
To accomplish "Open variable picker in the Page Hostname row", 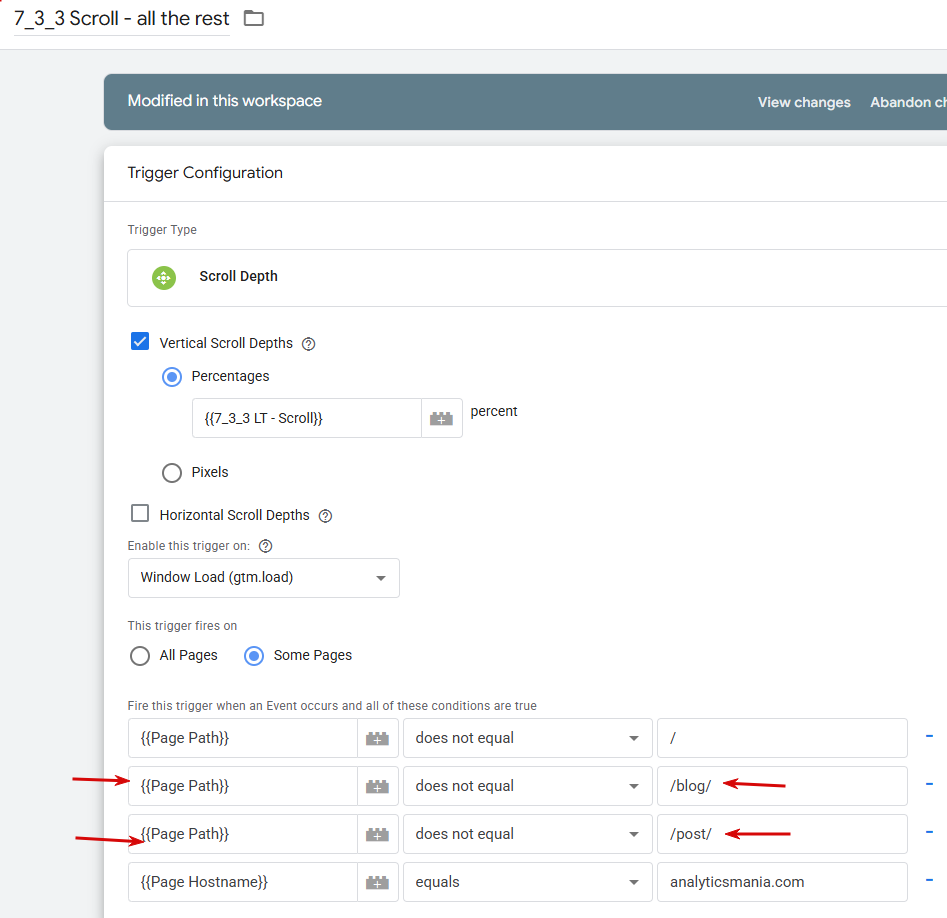I will point(377,882).
